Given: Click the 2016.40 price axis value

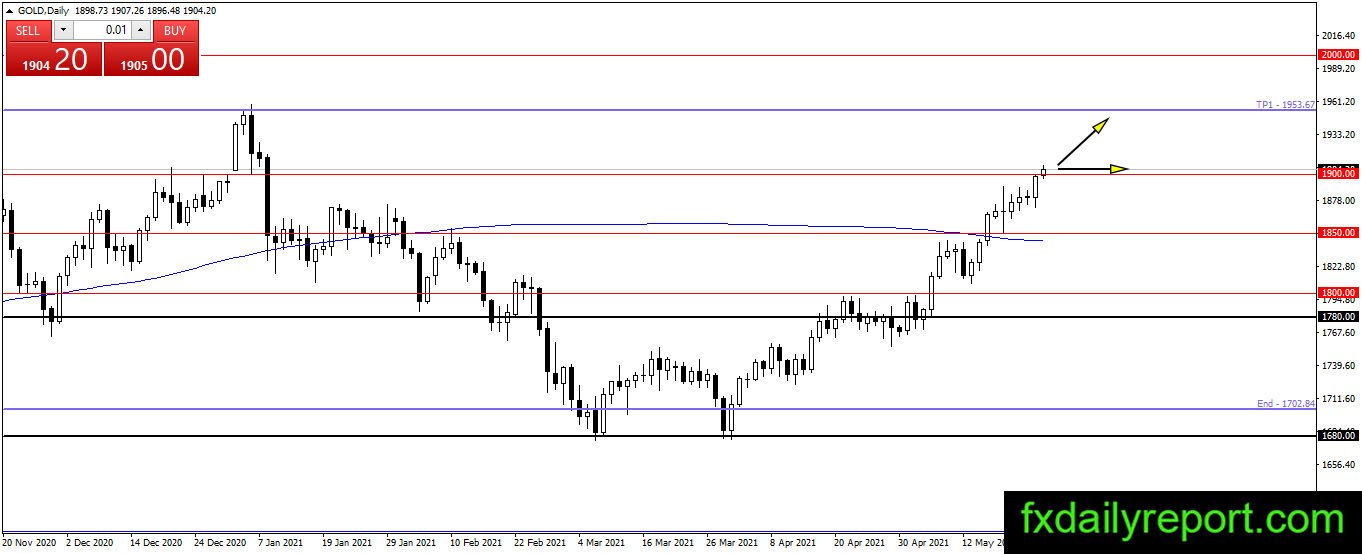Looking at the screenshot, I should 1338,36.
